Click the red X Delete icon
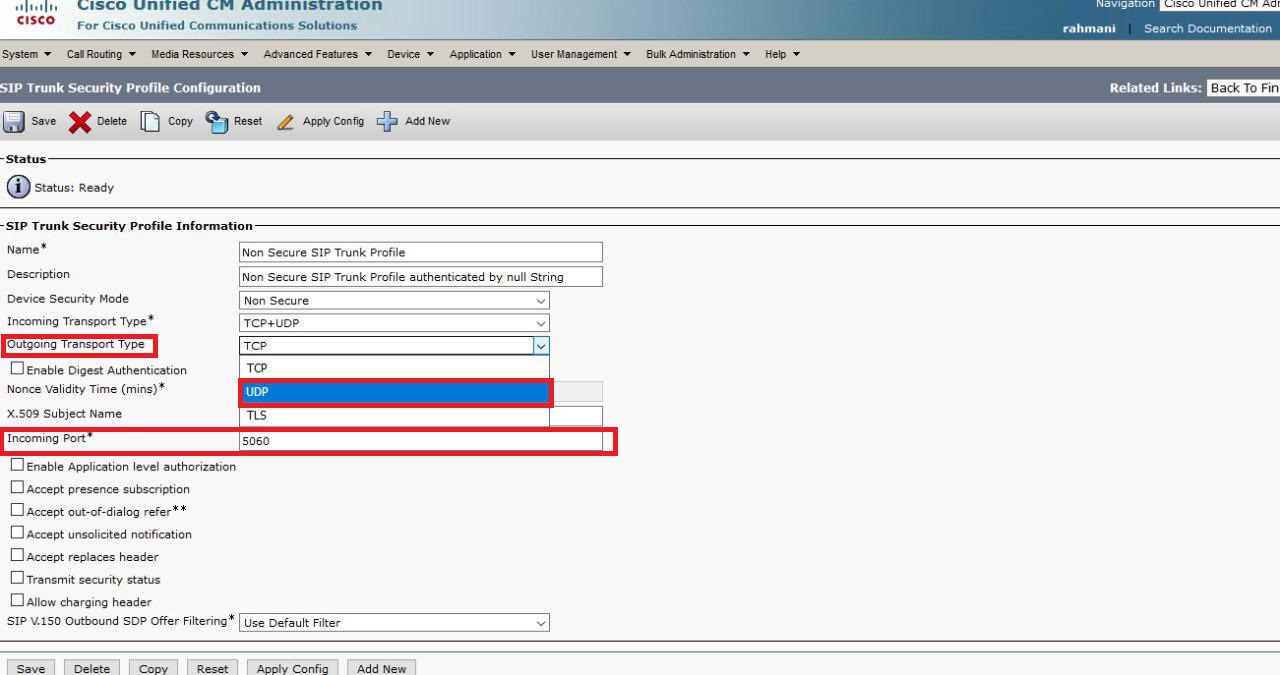The image size is (1280, 675). [80, 122]
